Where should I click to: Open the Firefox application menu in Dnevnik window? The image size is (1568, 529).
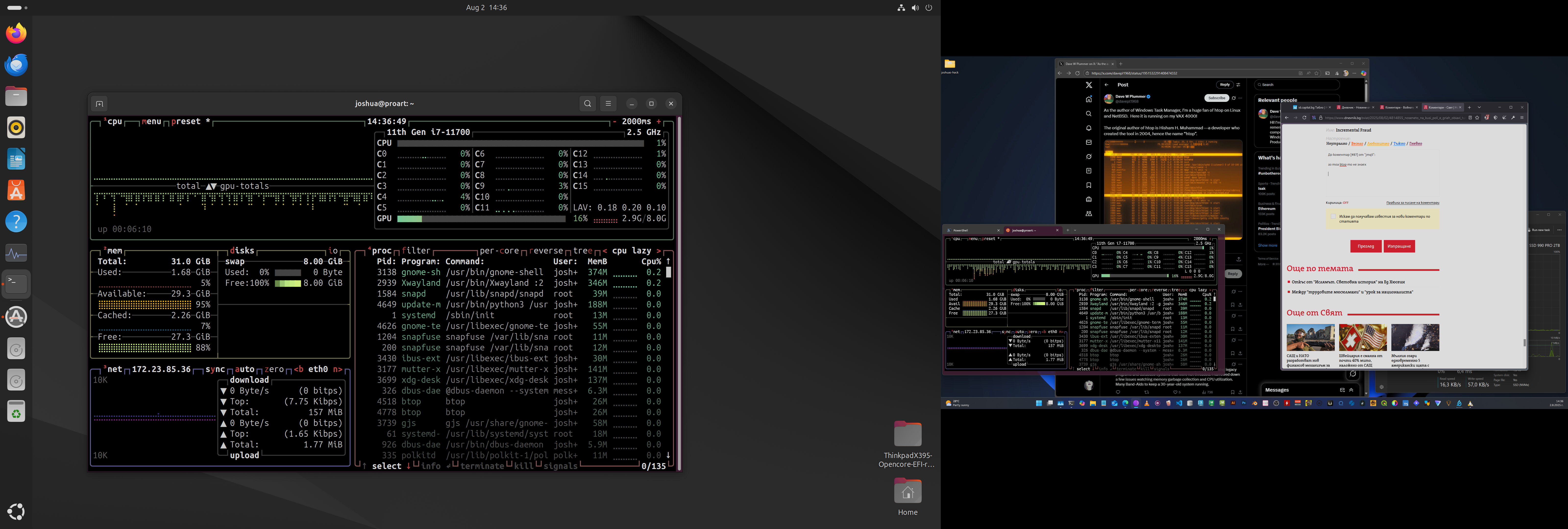click(x=1522, y=118)
